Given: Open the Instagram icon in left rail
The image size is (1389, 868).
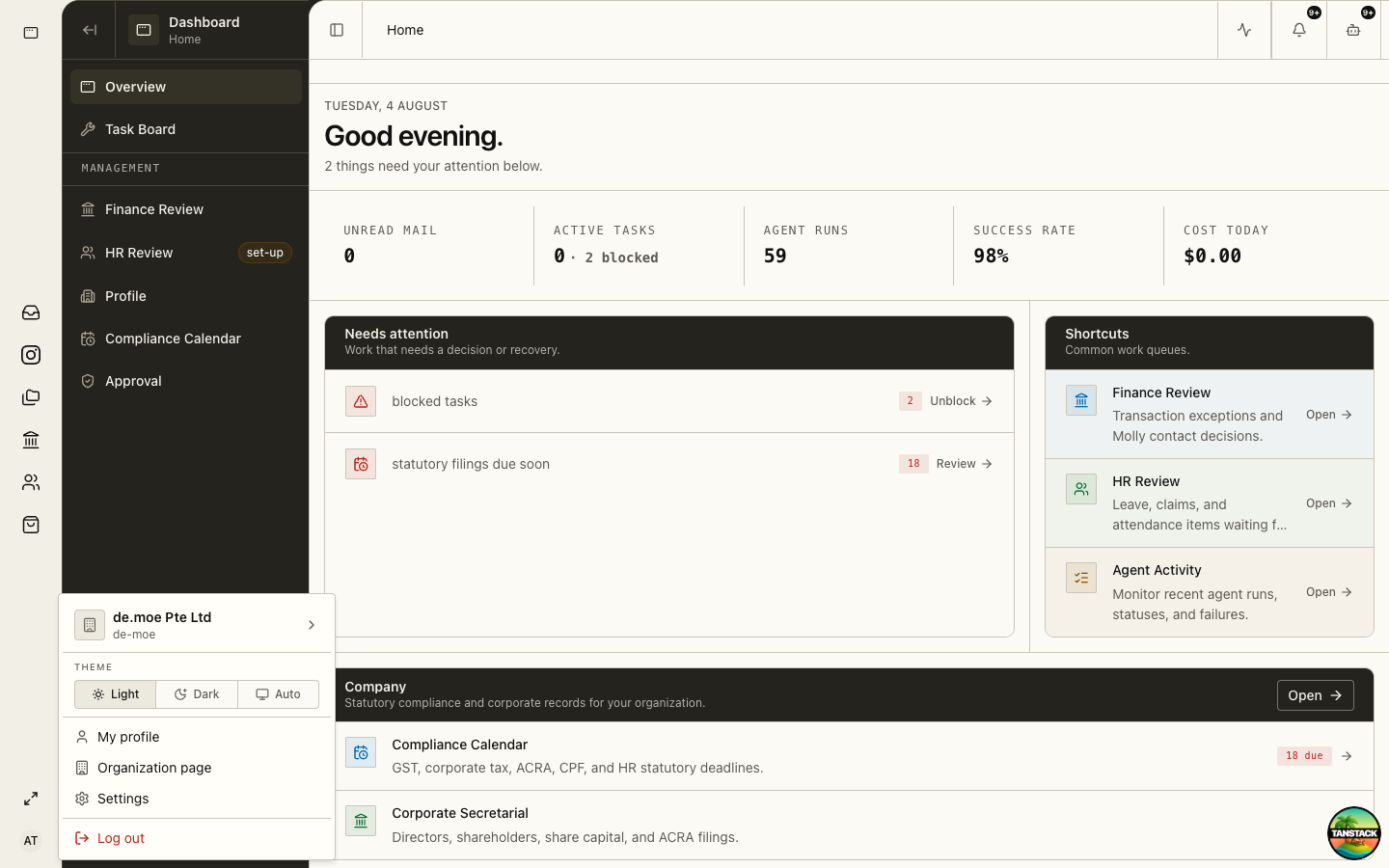Looking at the screenshot, I should pyautogui.click(x=31, y=355).
